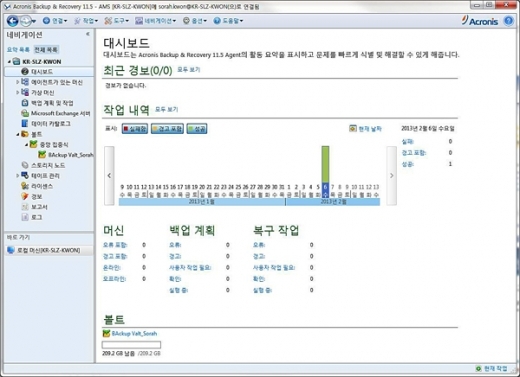520x377 pixels.
Task: Select the 중앙 집중식 vault icon
Action: tap(33, 144)
